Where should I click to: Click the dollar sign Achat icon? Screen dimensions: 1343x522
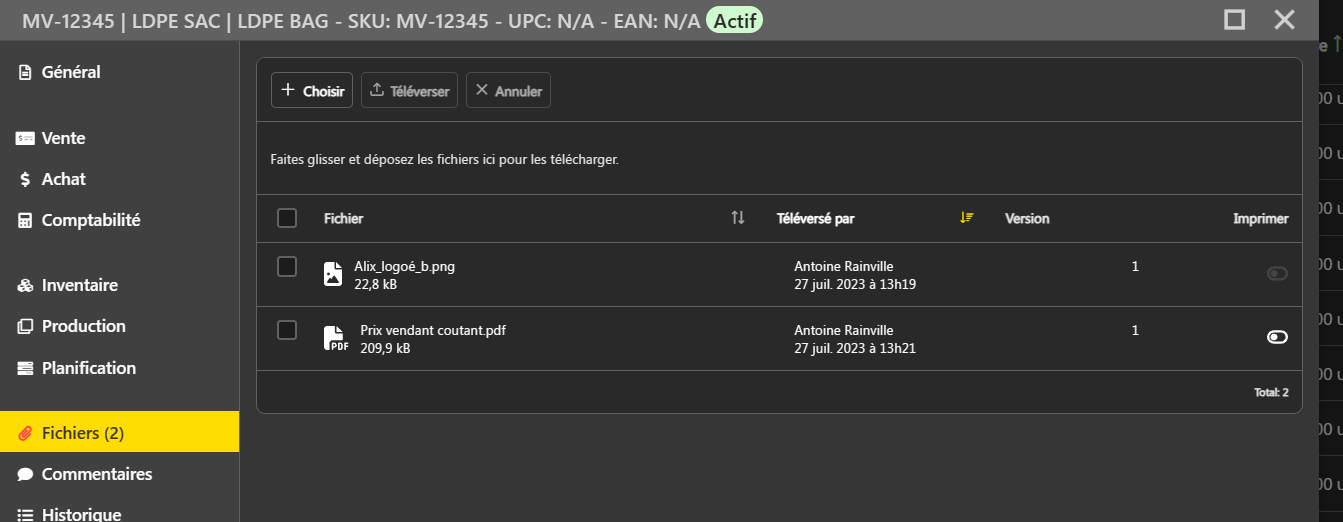[x=26, y=179]
